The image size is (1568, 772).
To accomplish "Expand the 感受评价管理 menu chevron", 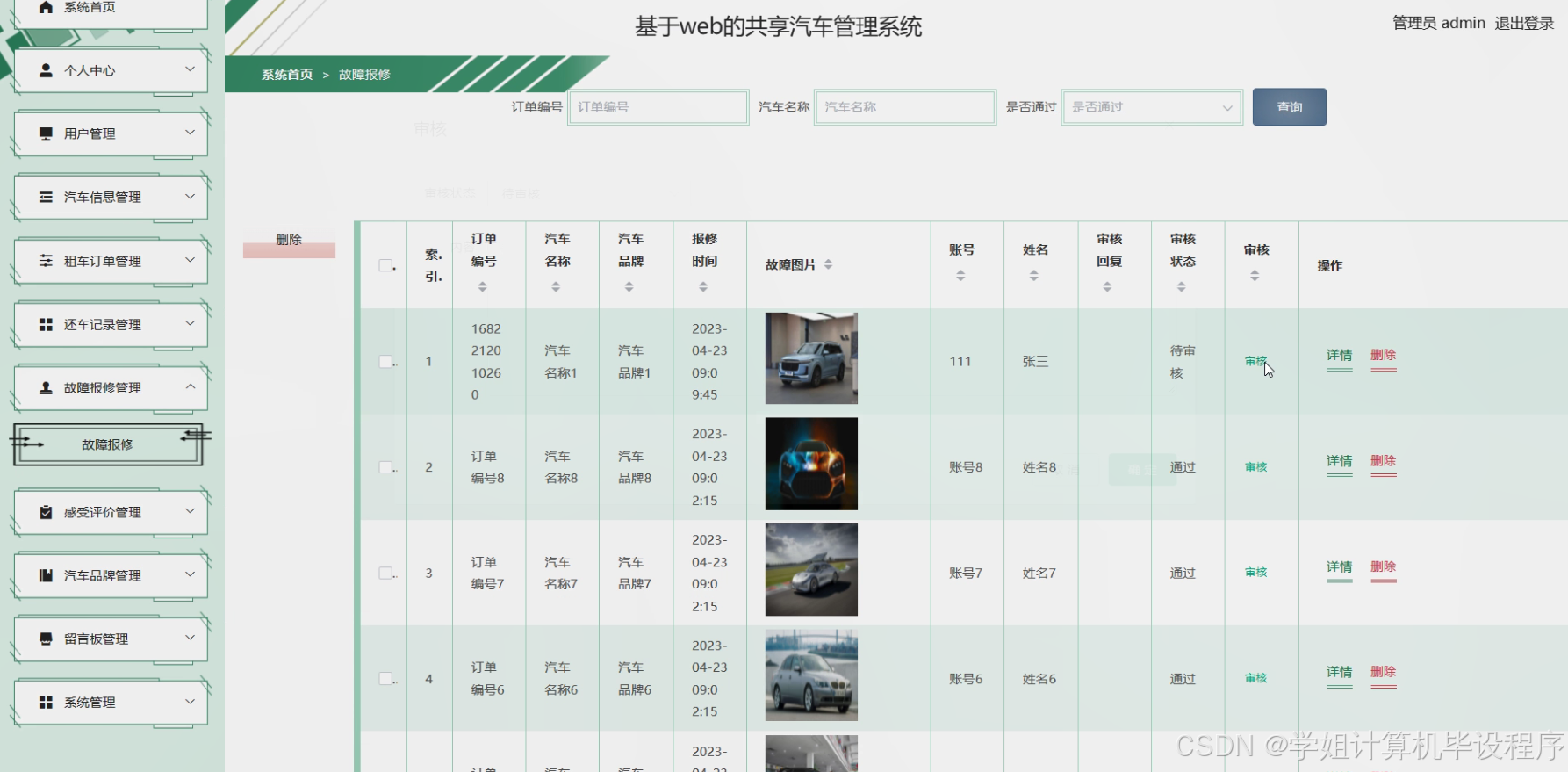I will click(x=190, y=510).
